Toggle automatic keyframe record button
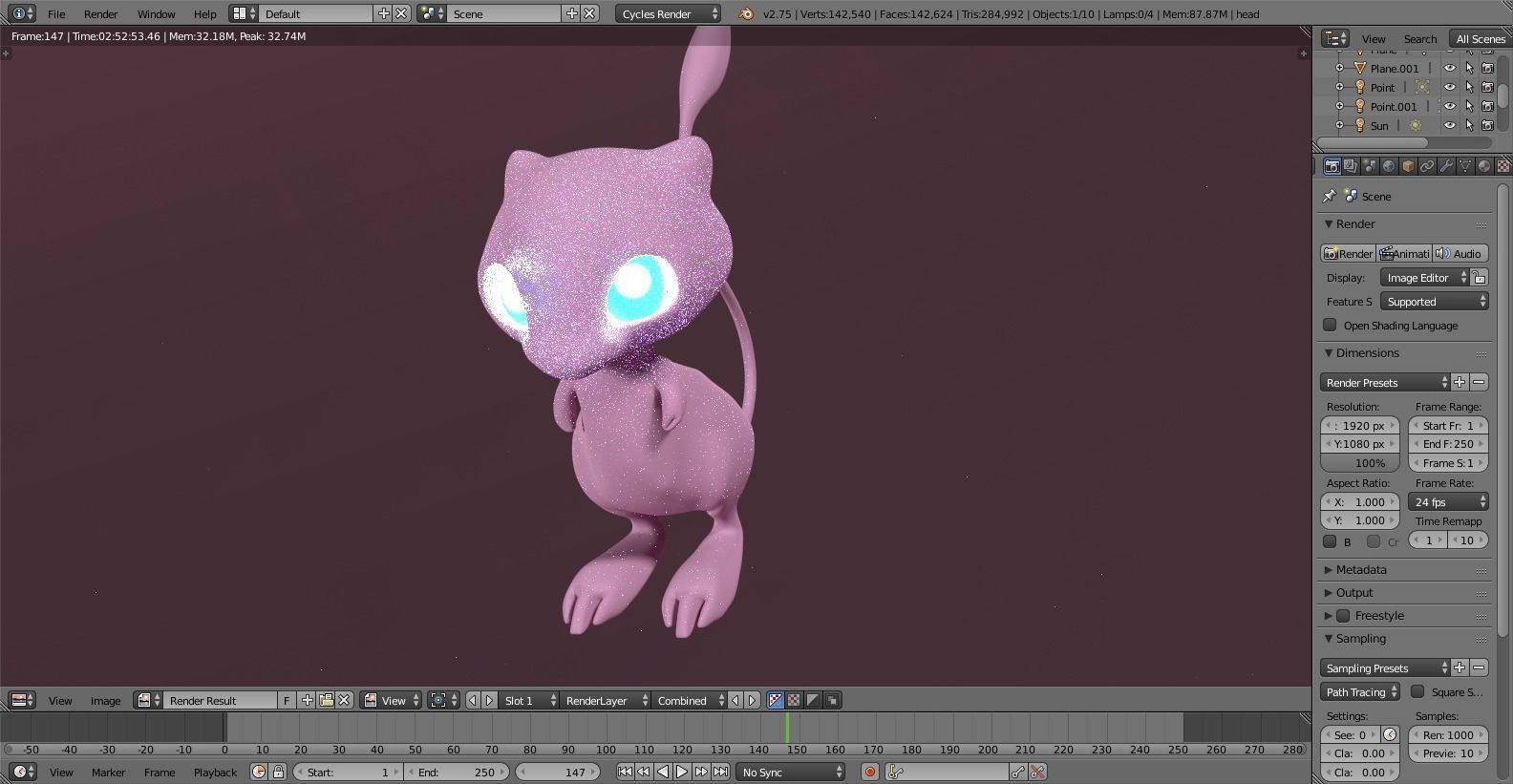The image size is (1513, 784). (869, 772)
